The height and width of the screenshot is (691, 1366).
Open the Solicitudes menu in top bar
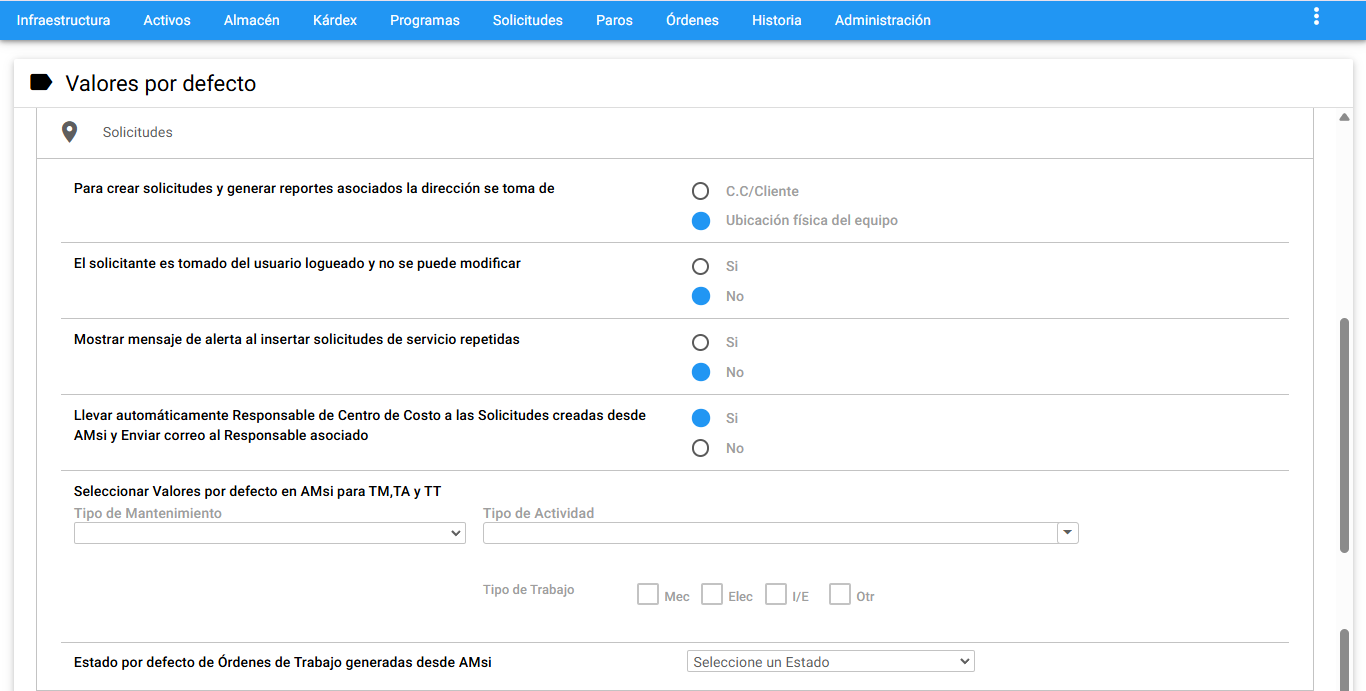[x=528, y=20]
